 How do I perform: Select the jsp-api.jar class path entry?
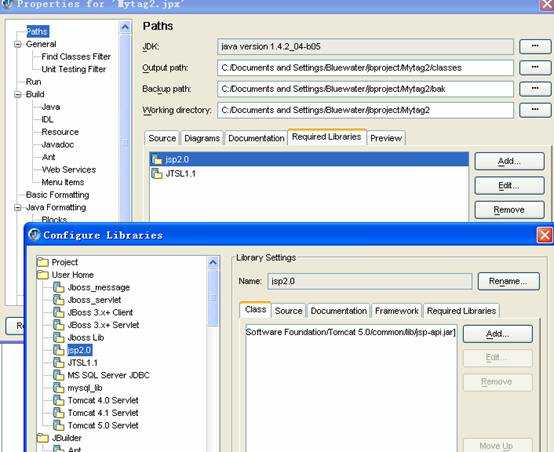(350, 332)
